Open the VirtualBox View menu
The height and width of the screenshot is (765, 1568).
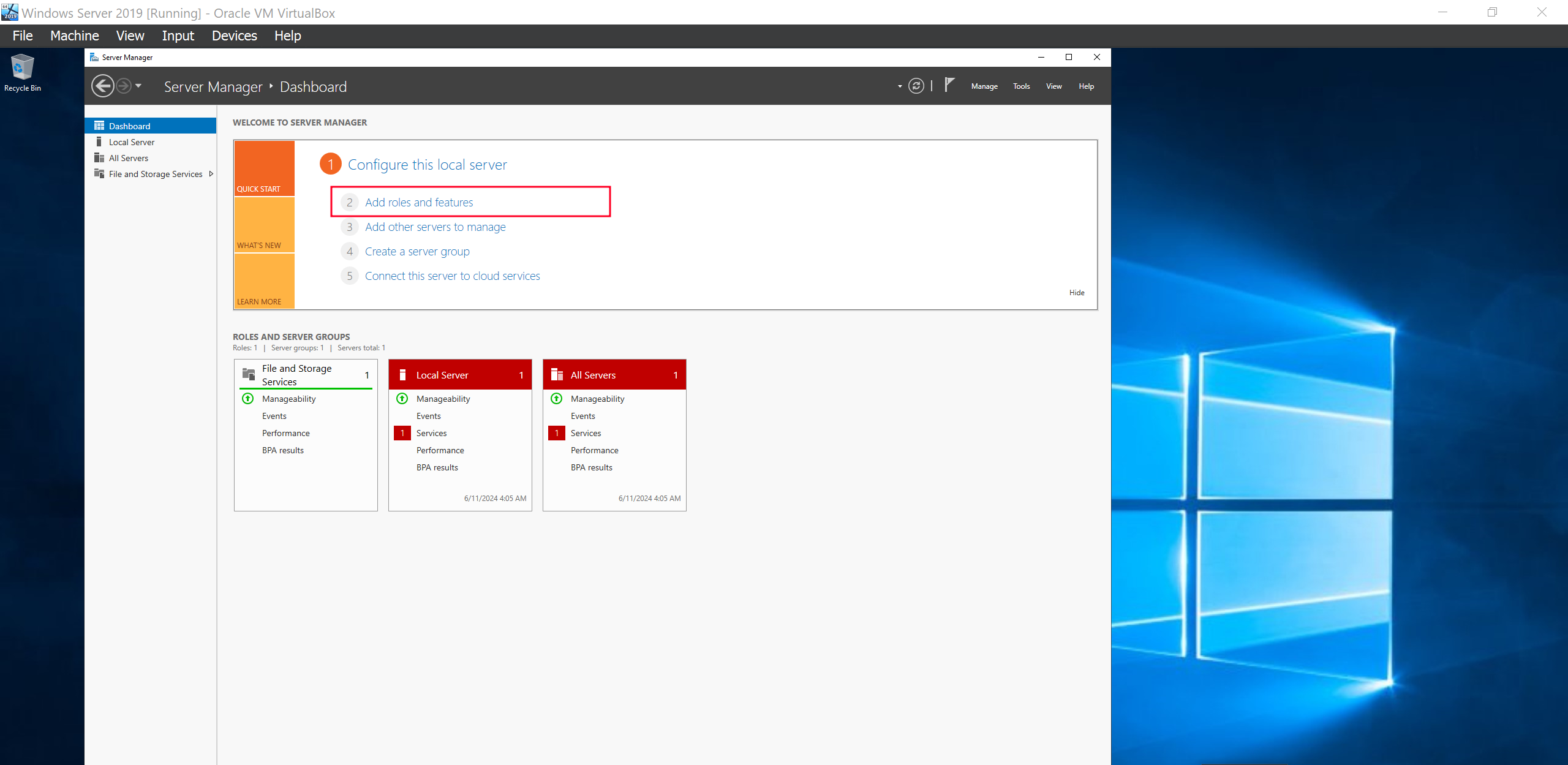130,36
